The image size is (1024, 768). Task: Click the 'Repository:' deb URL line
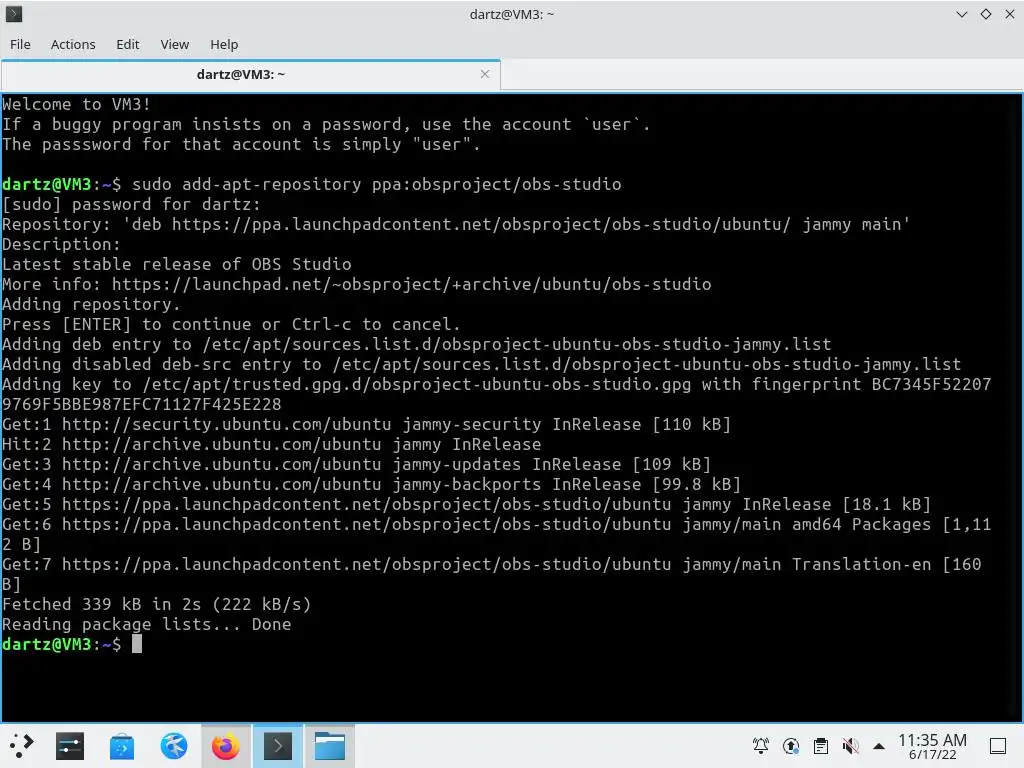coord(456,225)
